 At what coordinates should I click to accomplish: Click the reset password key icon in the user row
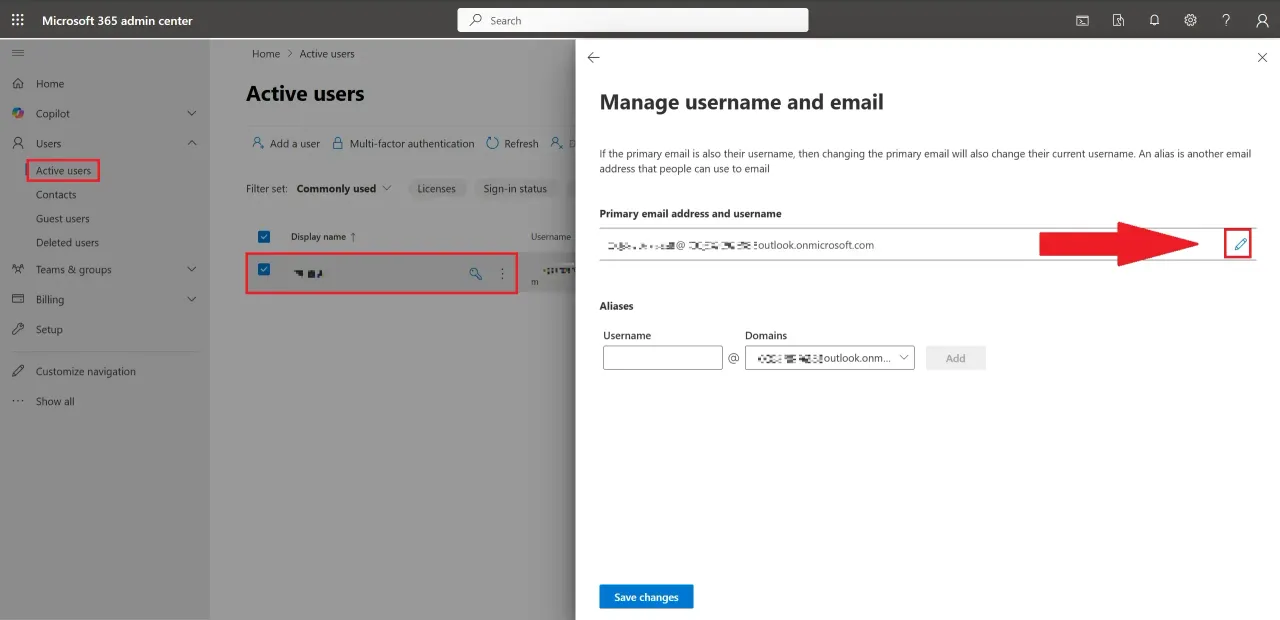[x=476, y=273]
